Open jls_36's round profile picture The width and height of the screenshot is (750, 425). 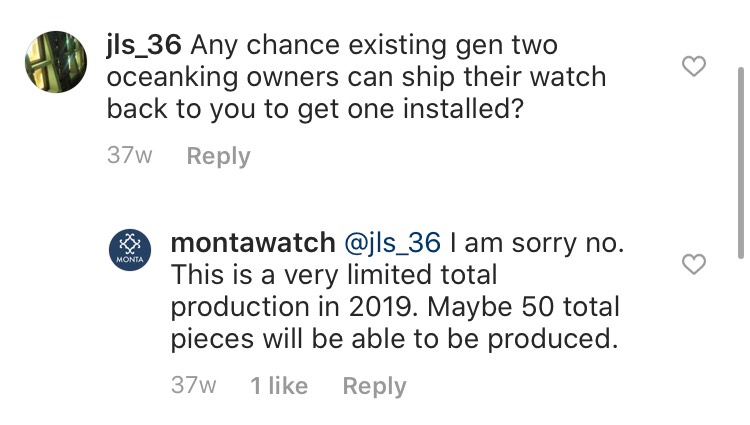point(56,62)
